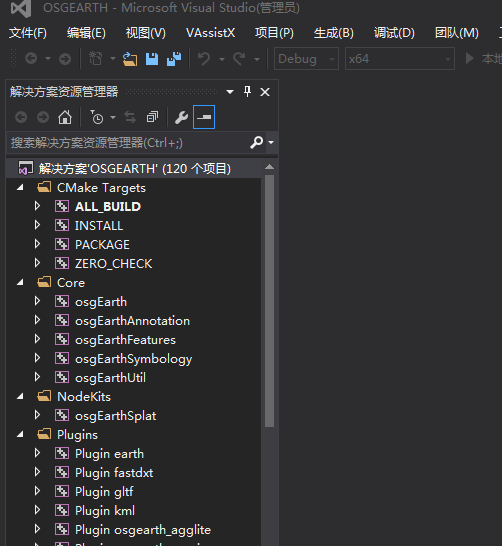This screenshot has height=546, width=502.
Task: Open the search options dropdown arrow
Action: click(271, 142)
